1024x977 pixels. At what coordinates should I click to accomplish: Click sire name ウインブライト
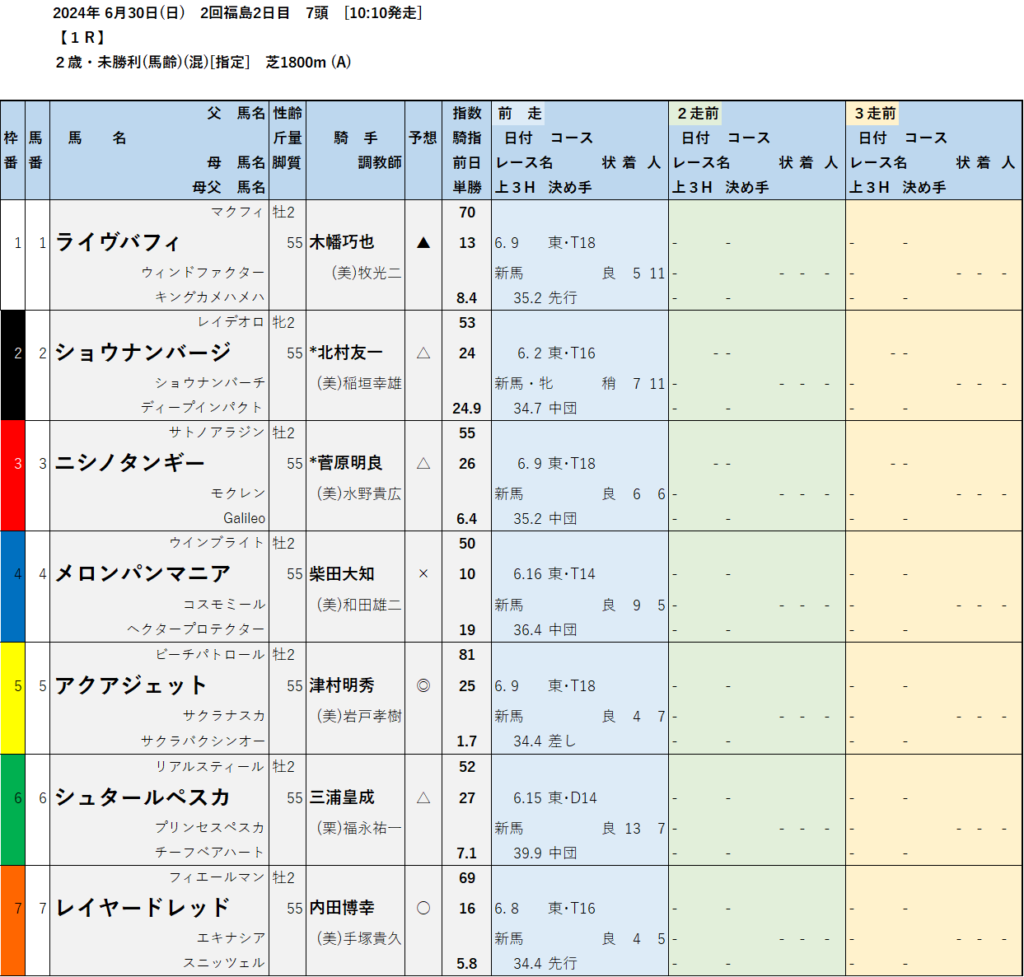coord(217,543)
